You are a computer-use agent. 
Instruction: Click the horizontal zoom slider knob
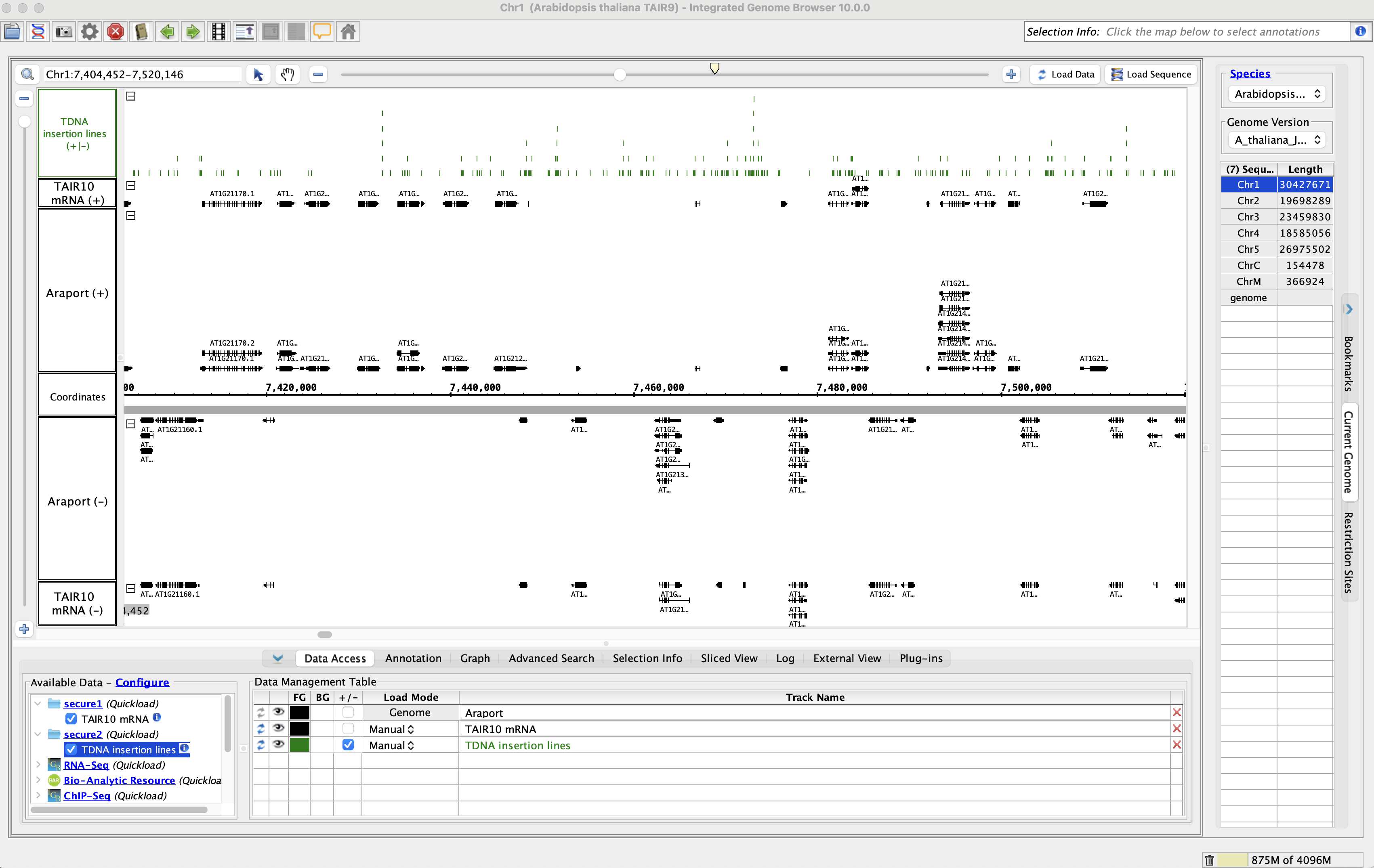pos(620,75)
